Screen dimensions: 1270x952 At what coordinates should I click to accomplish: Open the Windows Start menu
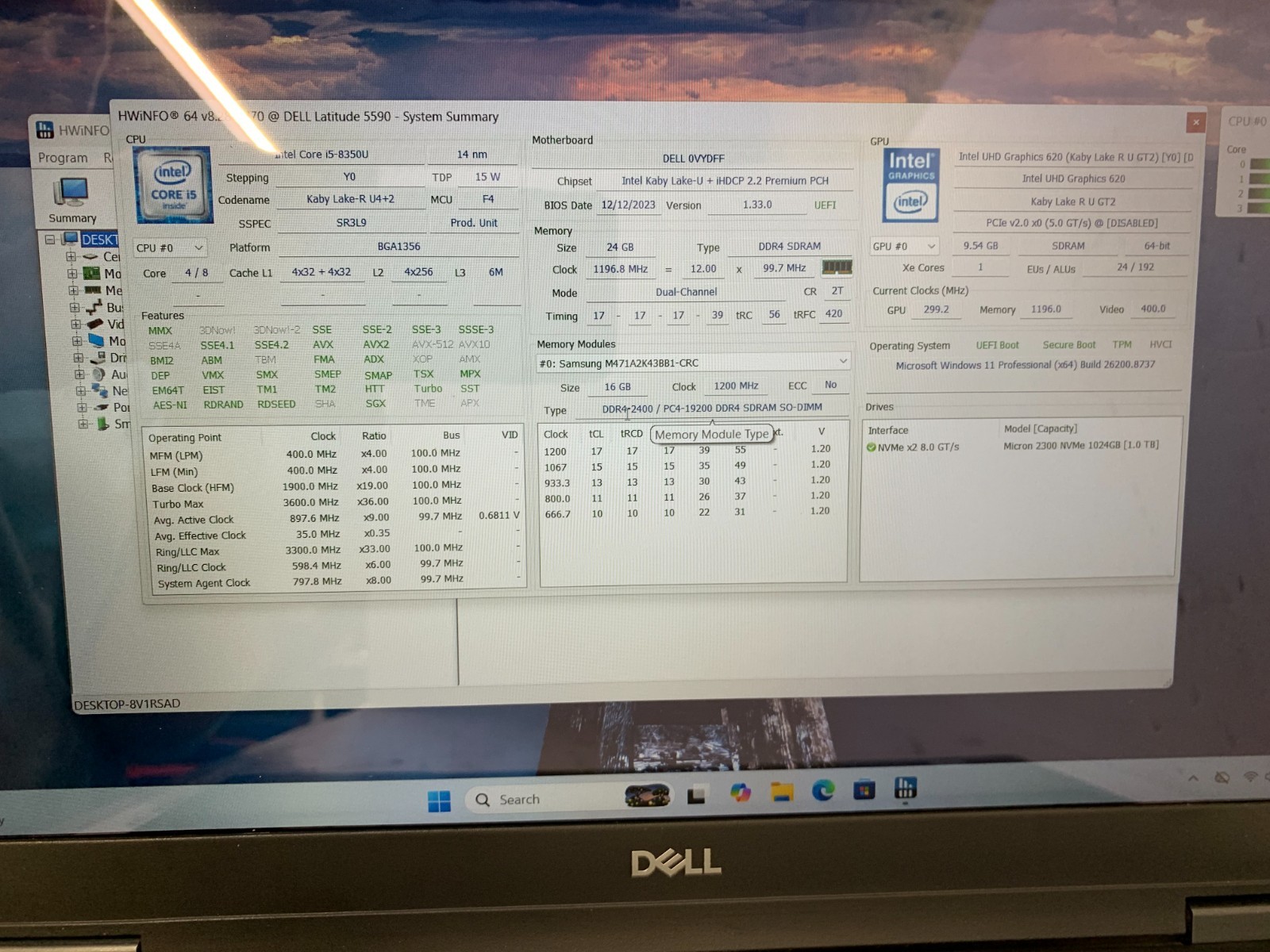tap(439, 800)
